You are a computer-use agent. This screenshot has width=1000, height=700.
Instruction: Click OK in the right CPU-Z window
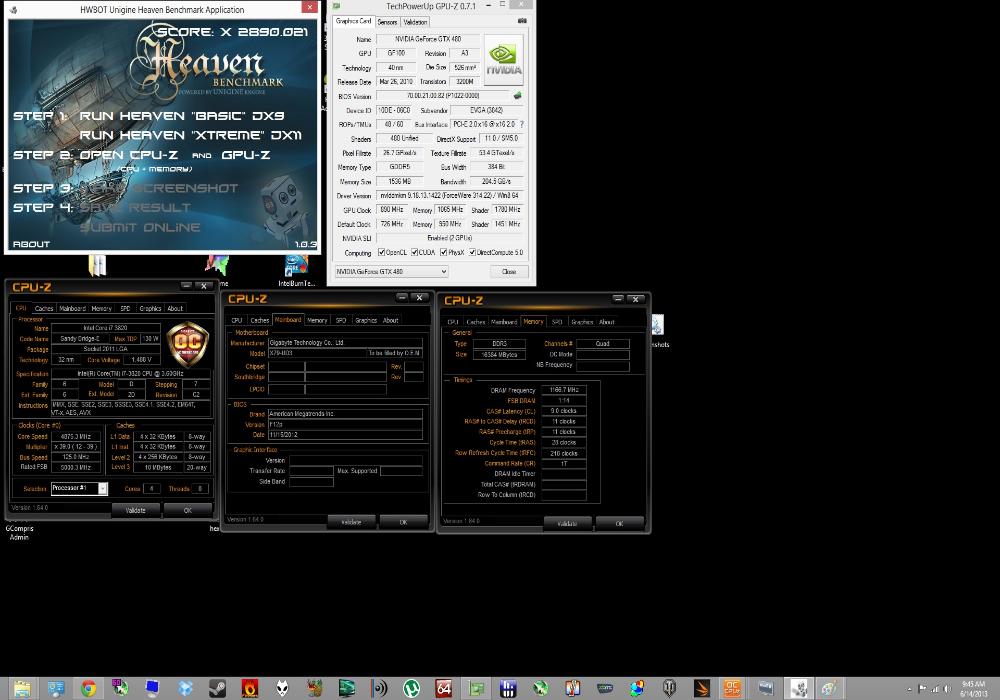click(619, 523)
